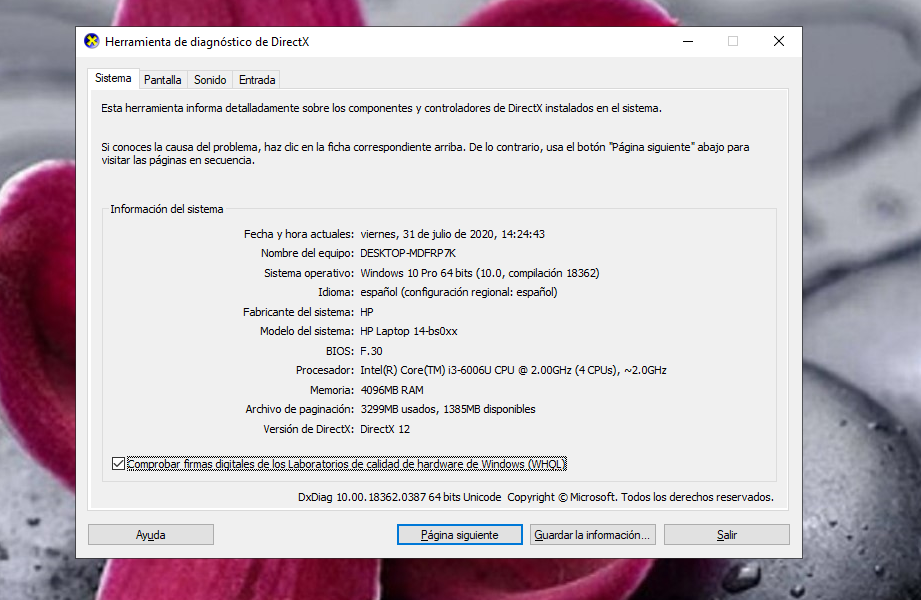
Task: Click the 'Windows 10 Pro 64 bits' value
Action: [416, 273]
